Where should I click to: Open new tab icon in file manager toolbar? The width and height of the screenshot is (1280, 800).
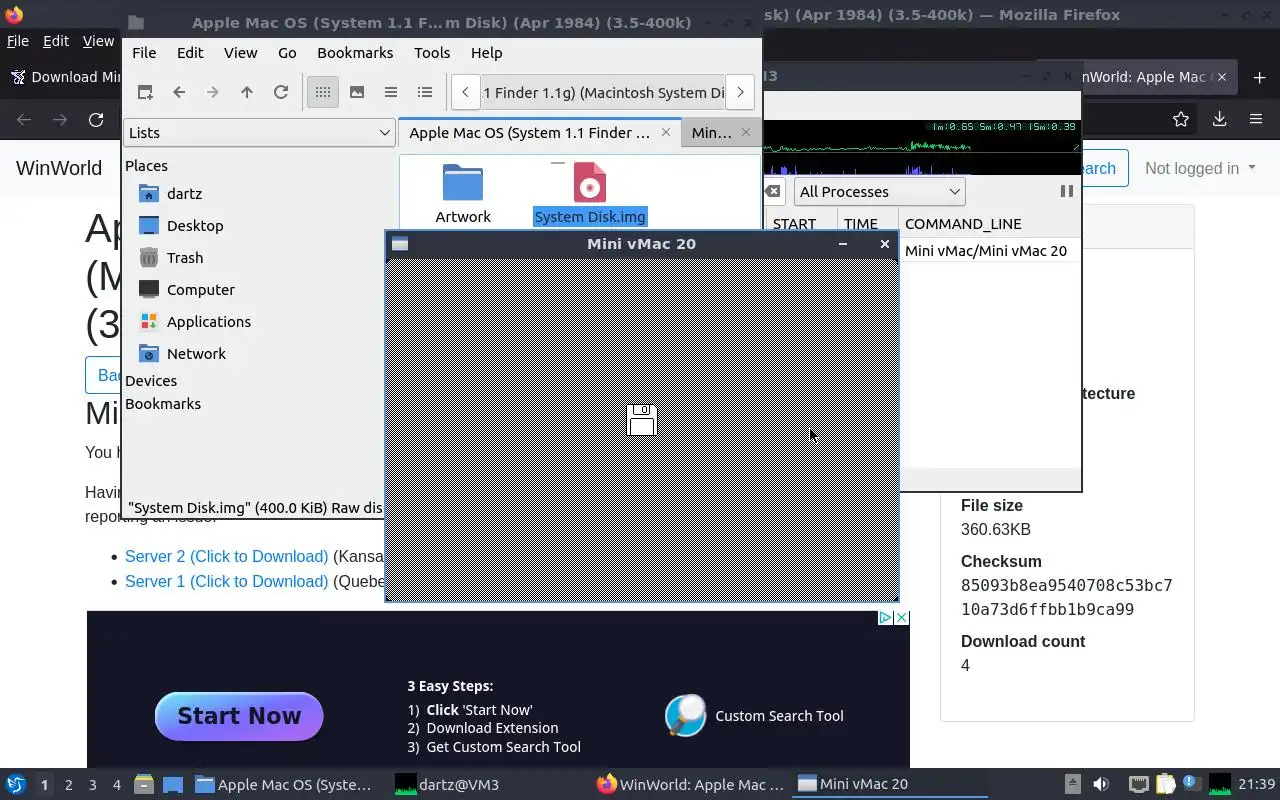pyautogui.click(x=145, y=92)
